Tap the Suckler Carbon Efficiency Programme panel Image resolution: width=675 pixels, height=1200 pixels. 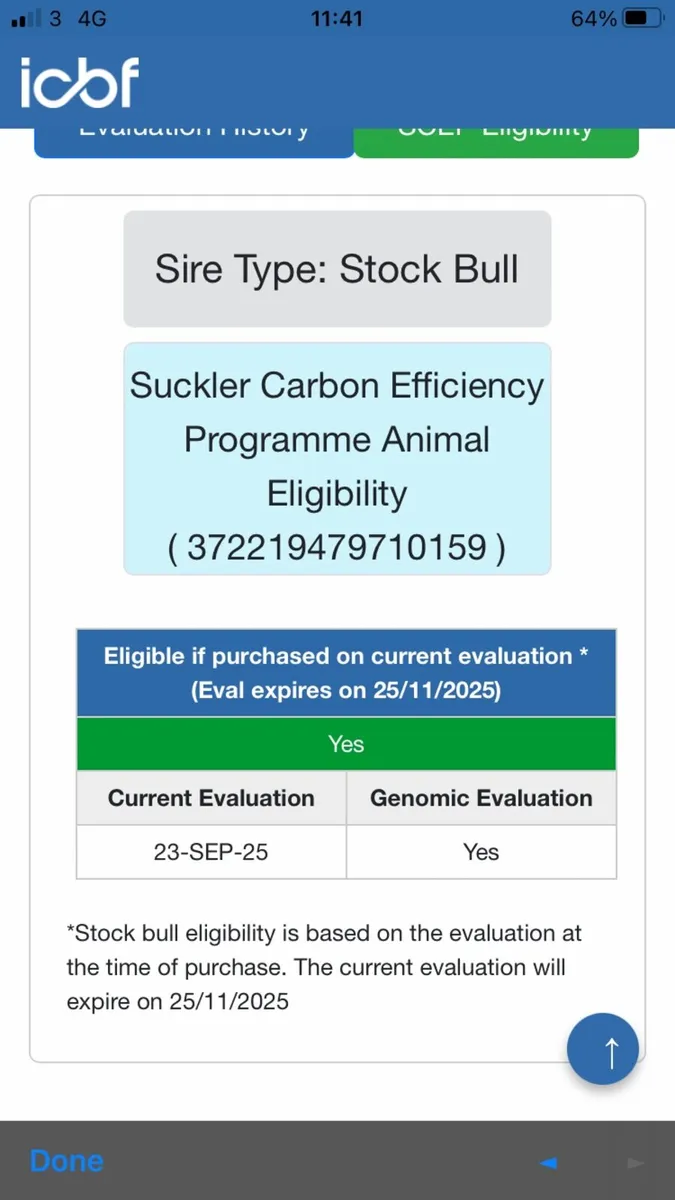pos(337,440)
